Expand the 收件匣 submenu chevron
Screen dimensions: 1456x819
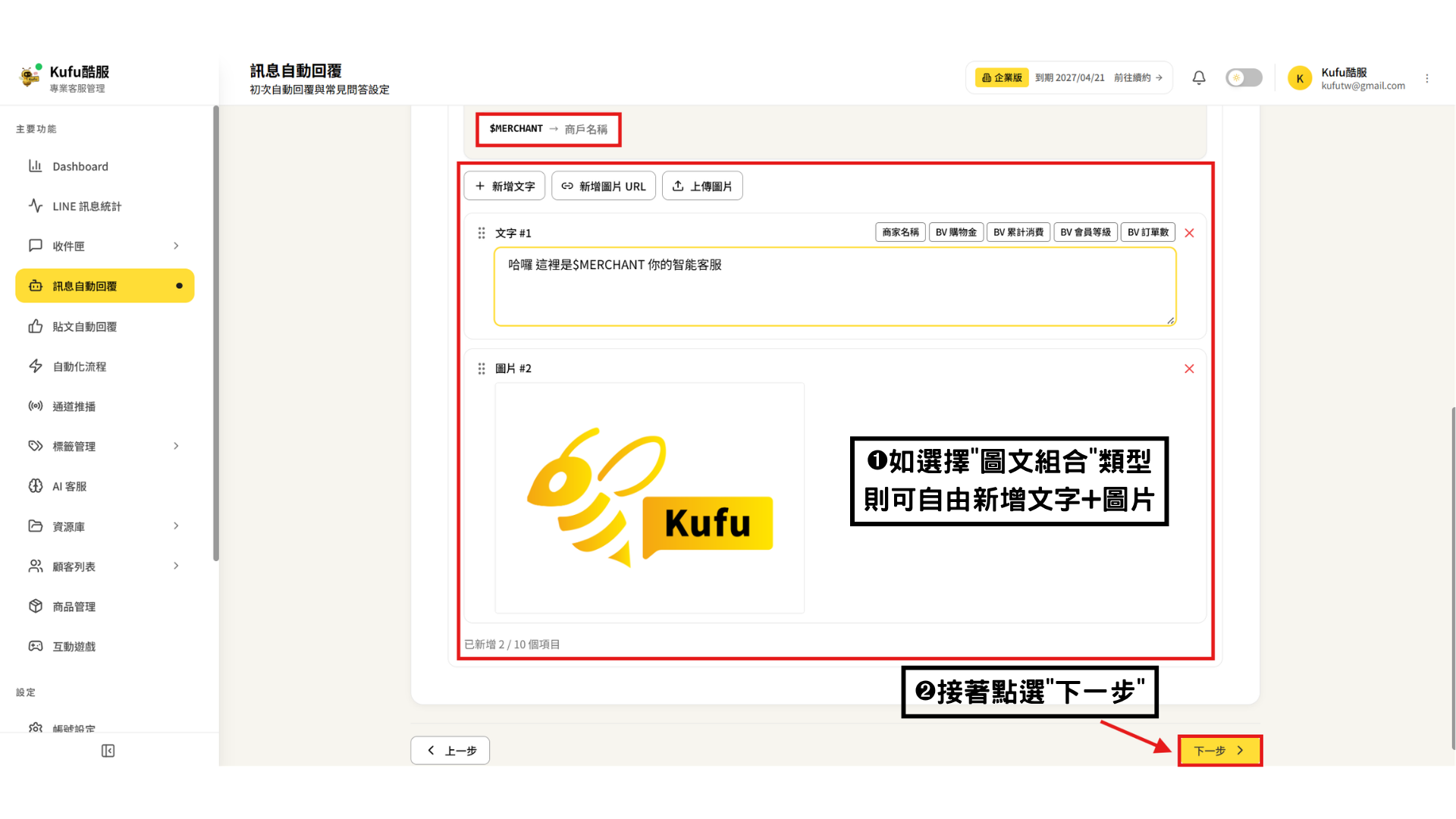[176, 246]
